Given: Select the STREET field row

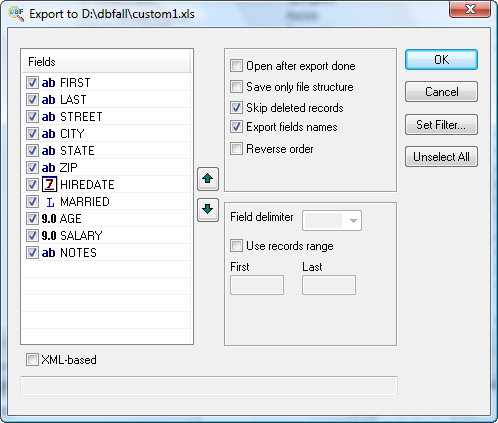Looking at the screenshot, I should point(106,117).
